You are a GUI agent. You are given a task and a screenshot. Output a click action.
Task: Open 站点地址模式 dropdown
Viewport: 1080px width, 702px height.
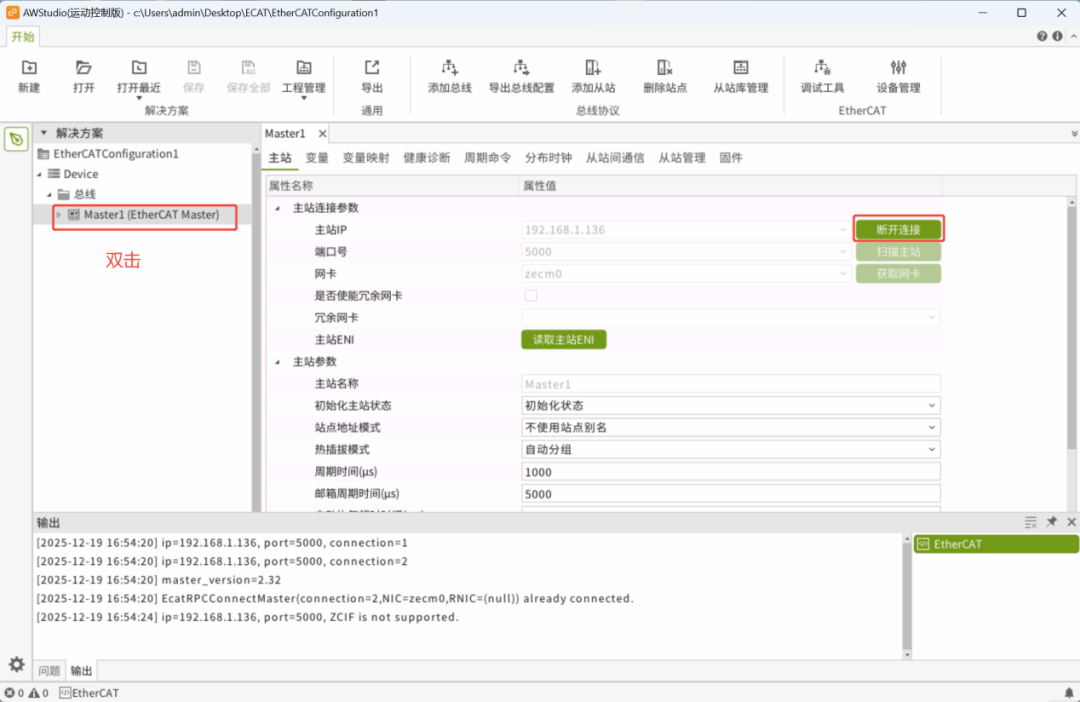pyautogui.click(x=931, y=428)
